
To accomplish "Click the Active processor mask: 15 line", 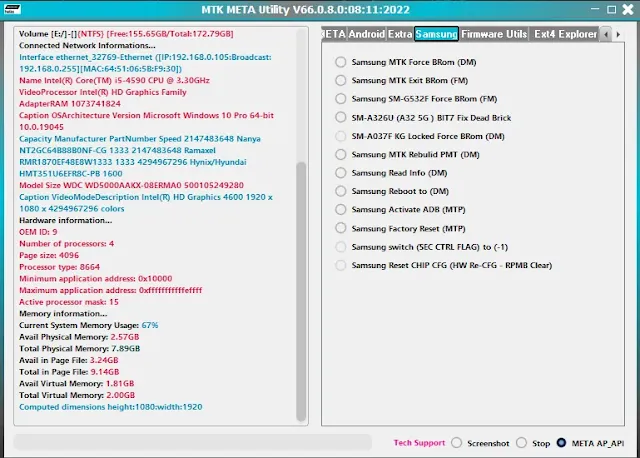I will [x=69, y=302].
